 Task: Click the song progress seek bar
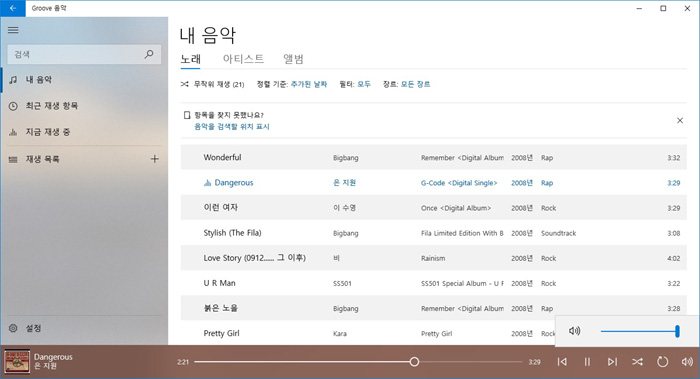point(358,362)
